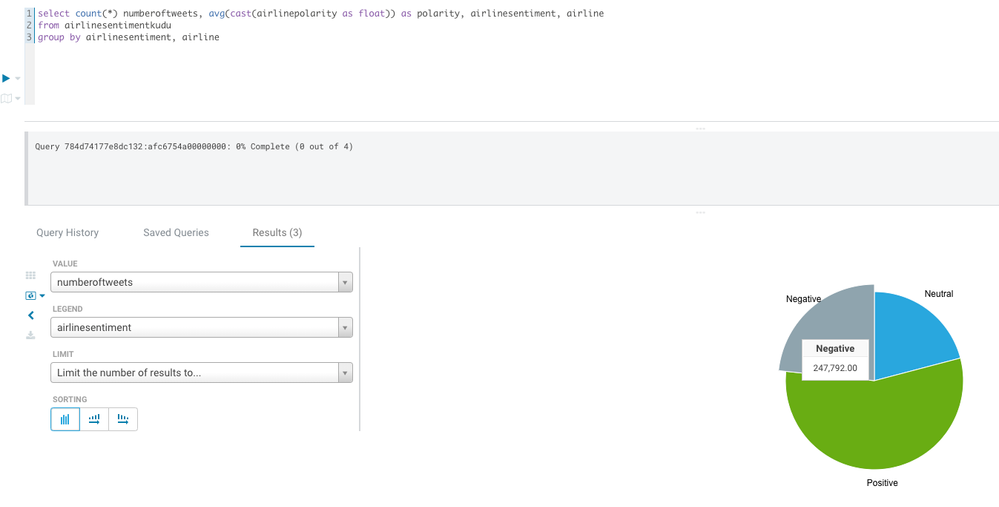Switch to results grid view icon
Screen dimensions: 999x507
pyautogui.click(x=31, y=275)
